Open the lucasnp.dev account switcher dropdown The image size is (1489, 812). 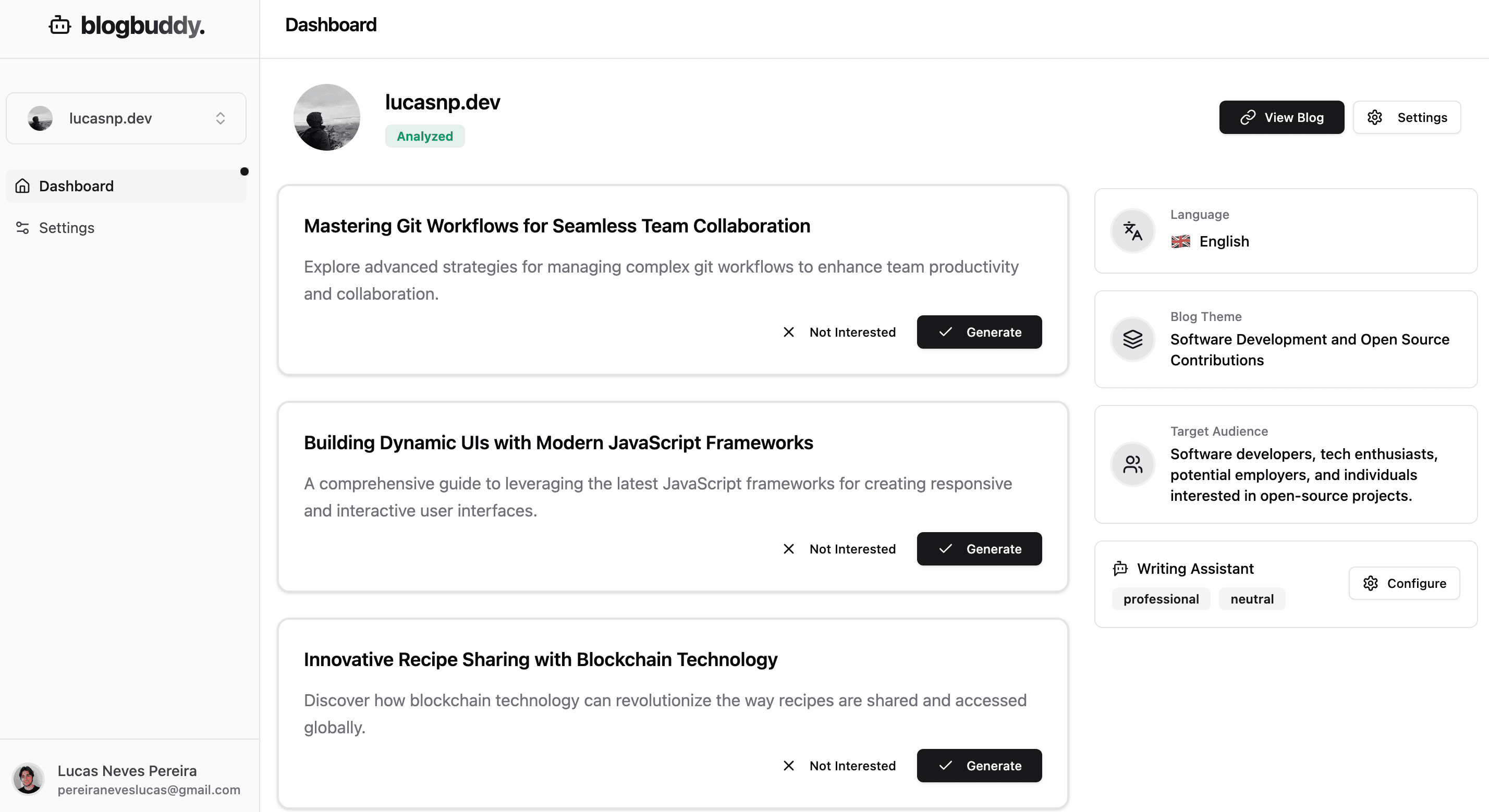pyautogui.click(x=126, y=118)
